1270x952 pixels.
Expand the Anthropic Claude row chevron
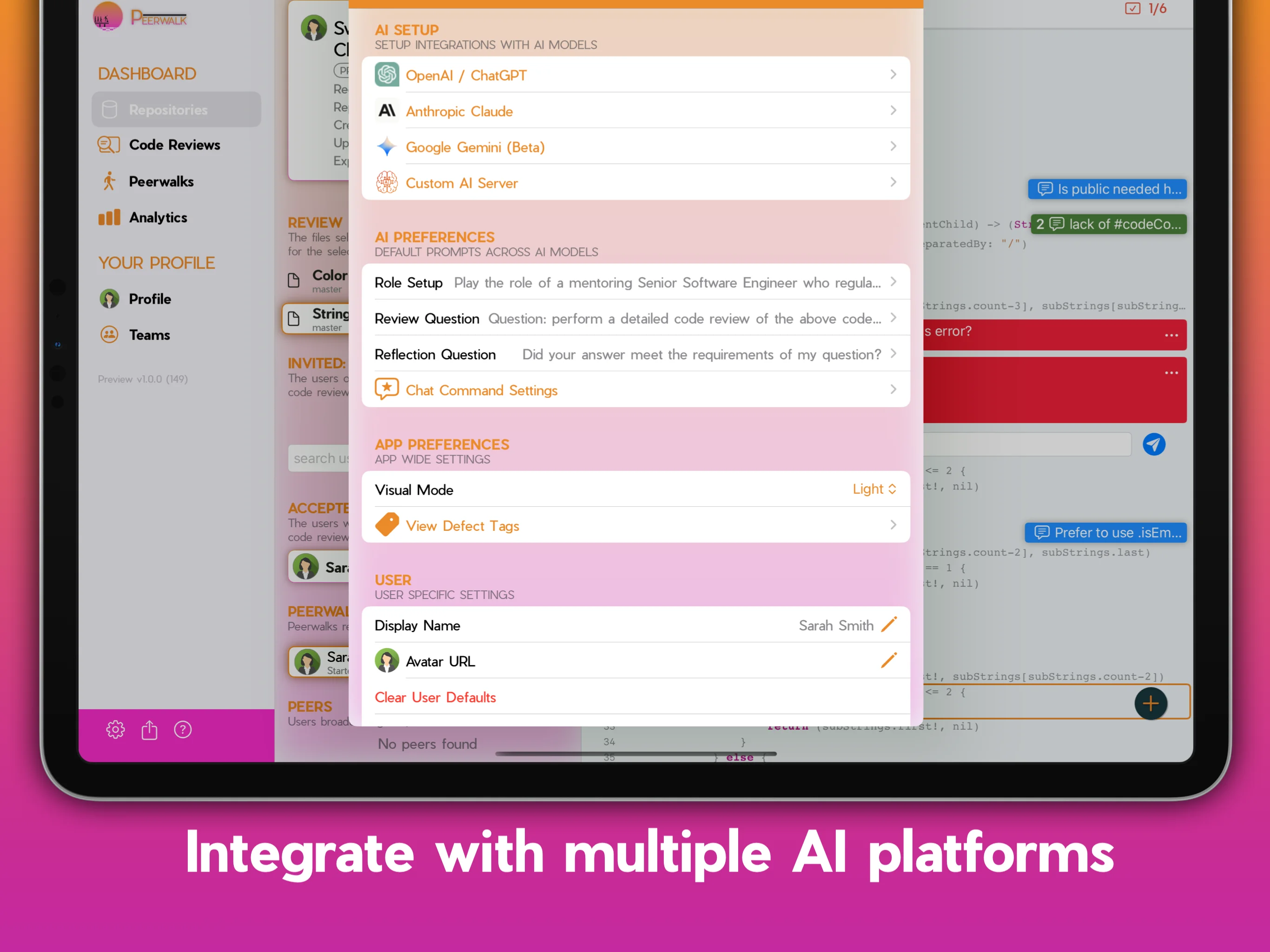[893, 110]
